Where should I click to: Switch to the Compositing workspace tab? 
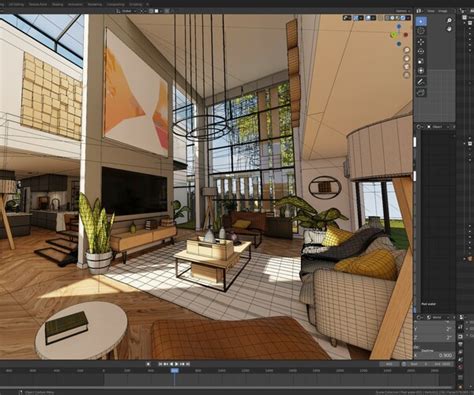pyautogui.click(x=116, y=4)
